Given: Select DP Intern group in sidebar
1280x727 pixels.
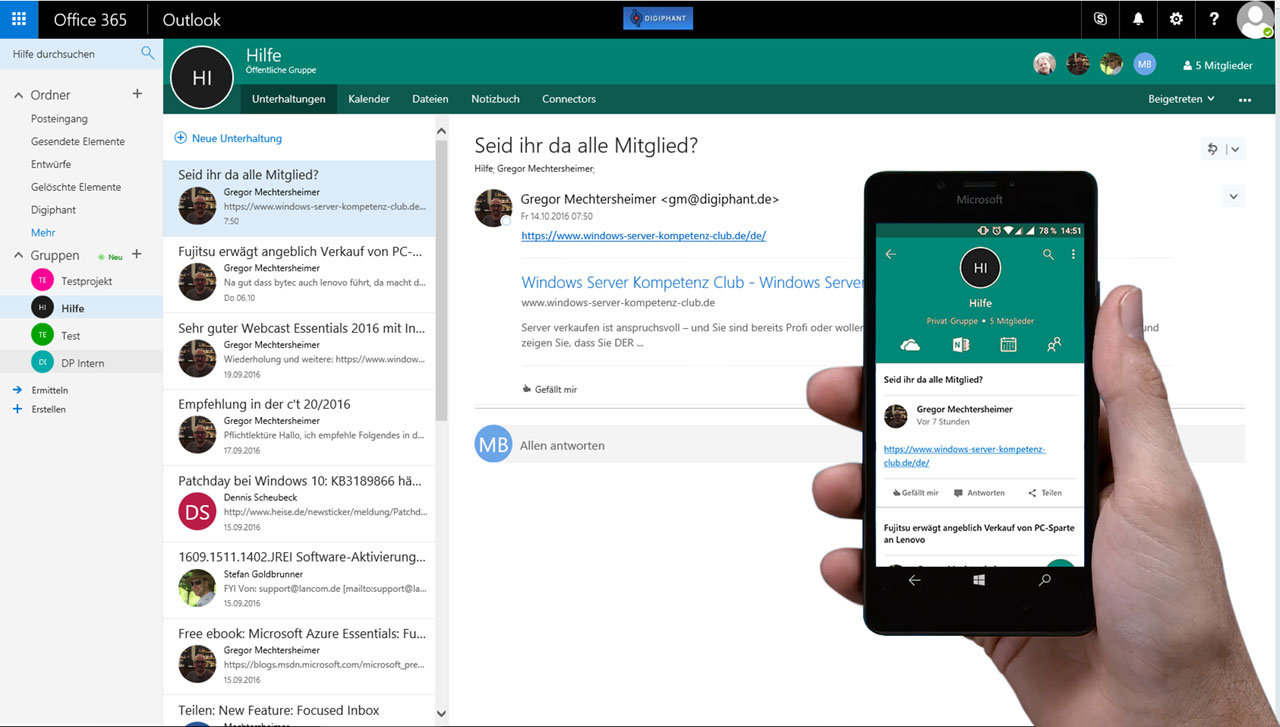Looking at the screenshot, I should click(x=82, y=363).
